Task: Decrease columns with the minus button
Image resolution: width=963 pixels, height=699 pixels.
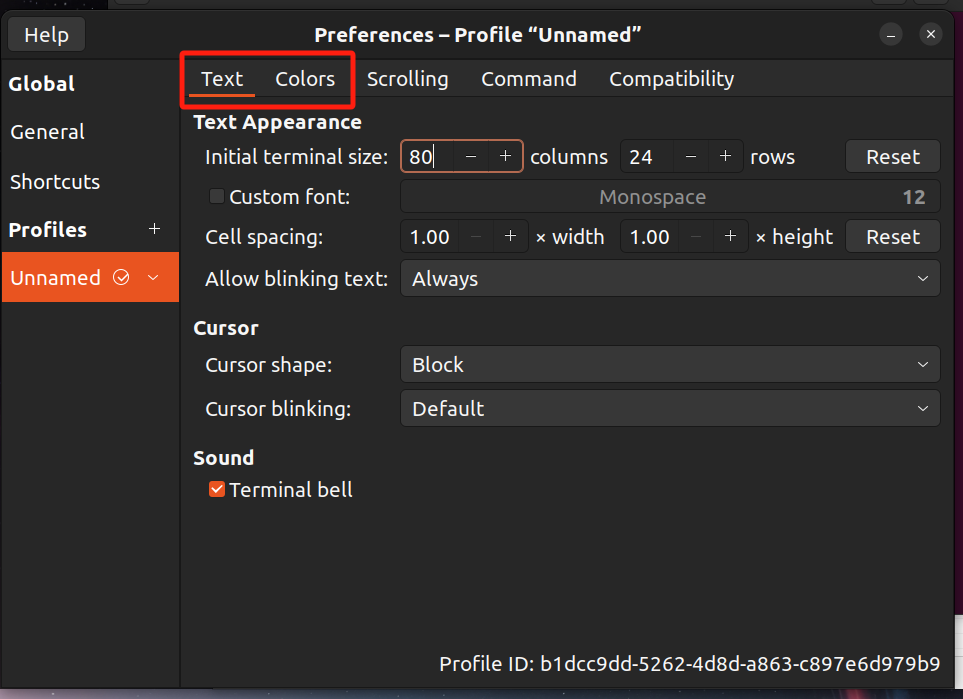Action: point(471,157)
